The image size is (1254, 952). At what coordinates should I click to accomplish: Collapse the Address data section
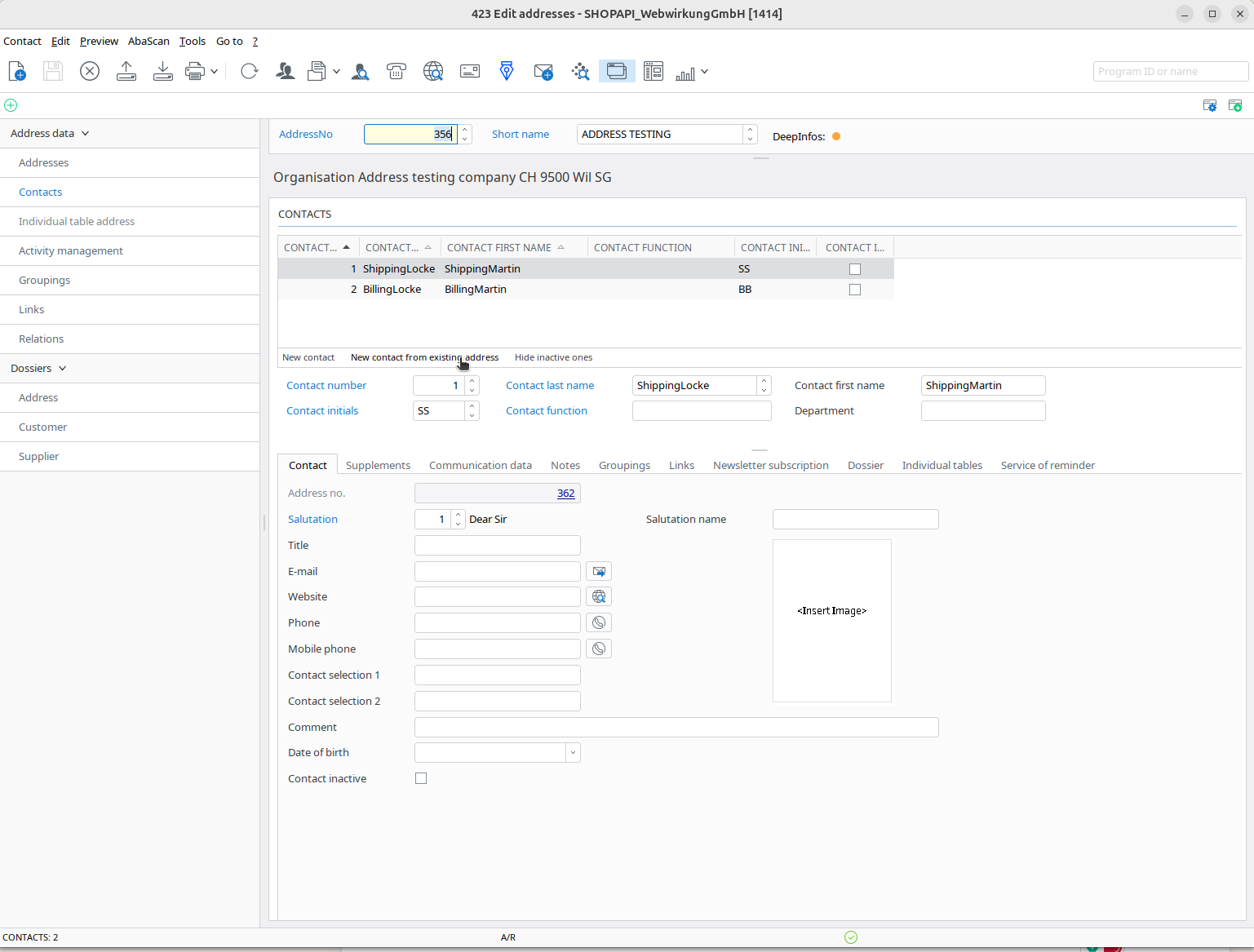tap(85, 134)
